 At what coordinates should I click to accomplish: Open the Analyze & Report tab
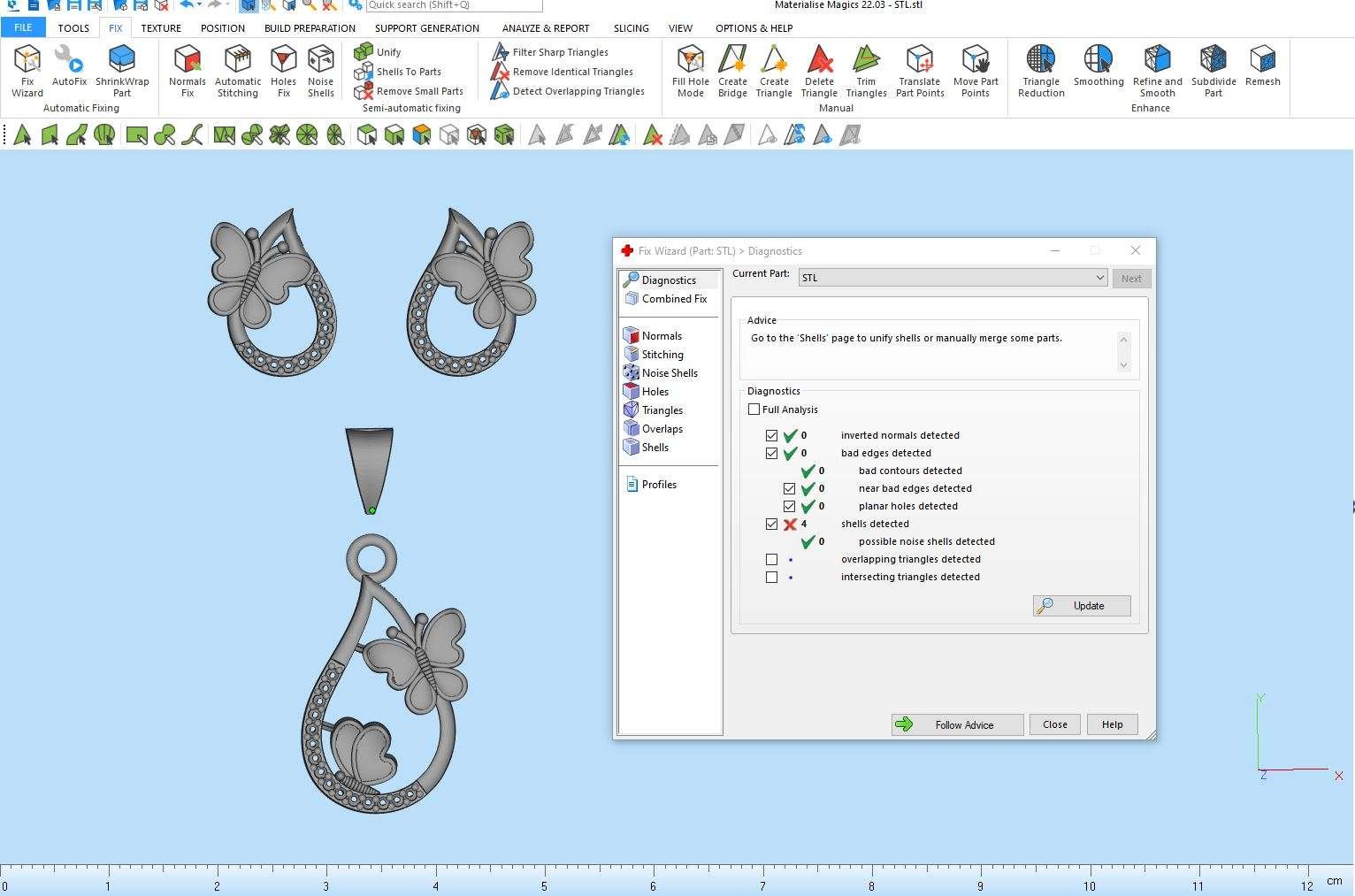pyautogui.click(x=546, y=28)
